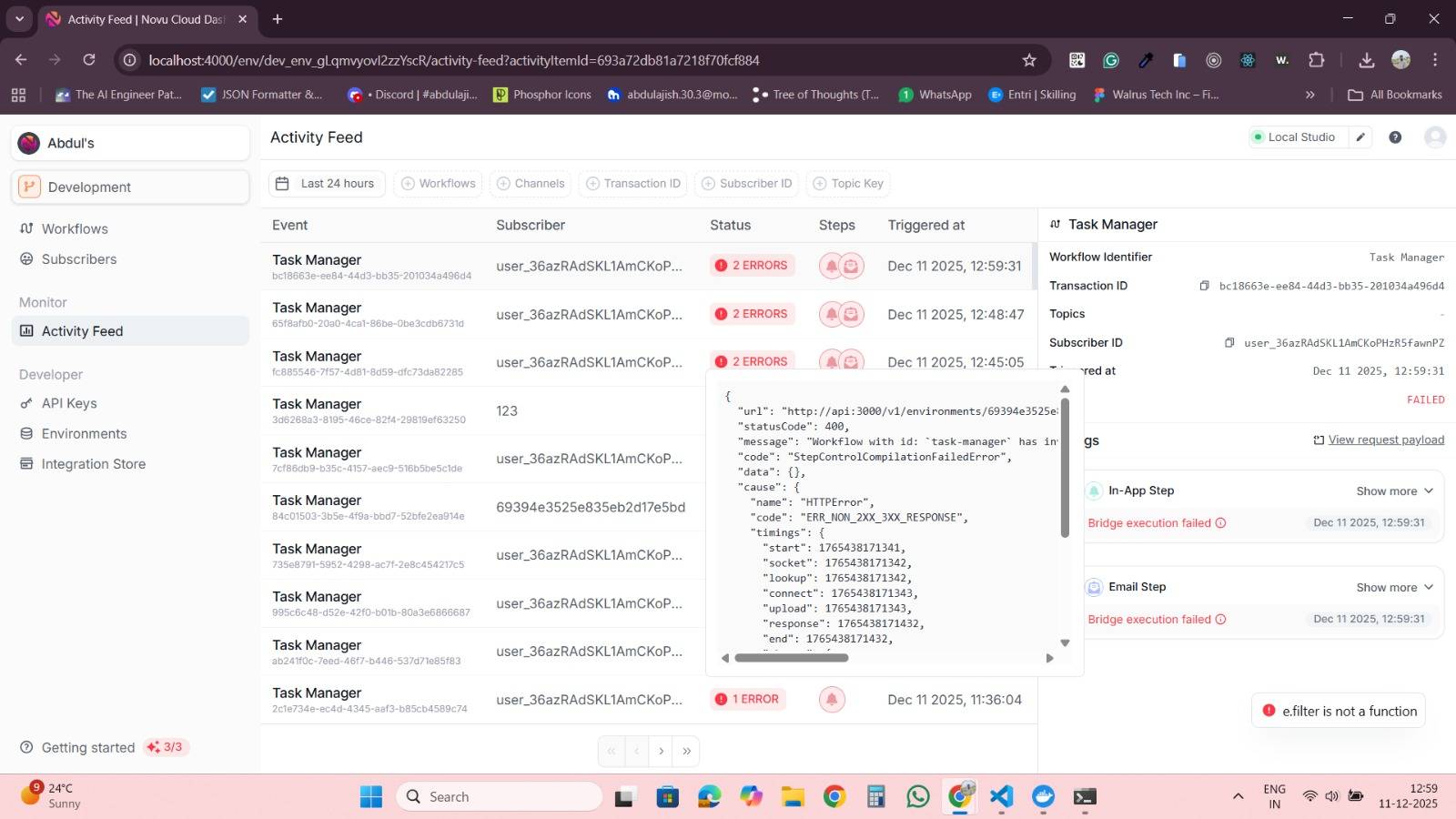
Task: Open the user avatar menu in Novu header
Action: click(x=1435, y=137)
